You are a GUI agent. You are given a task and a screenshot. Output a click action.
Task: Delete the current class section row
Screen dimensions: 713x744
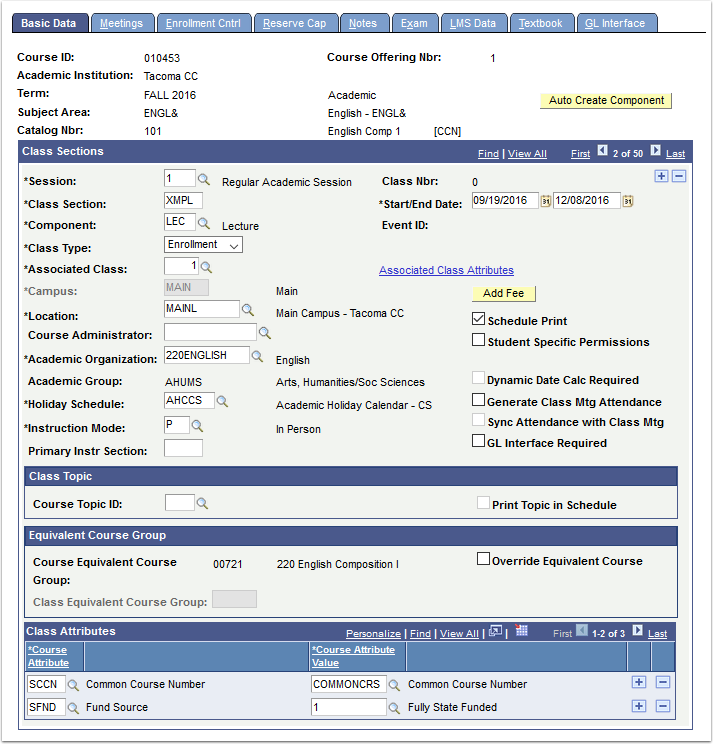point(679,177)
